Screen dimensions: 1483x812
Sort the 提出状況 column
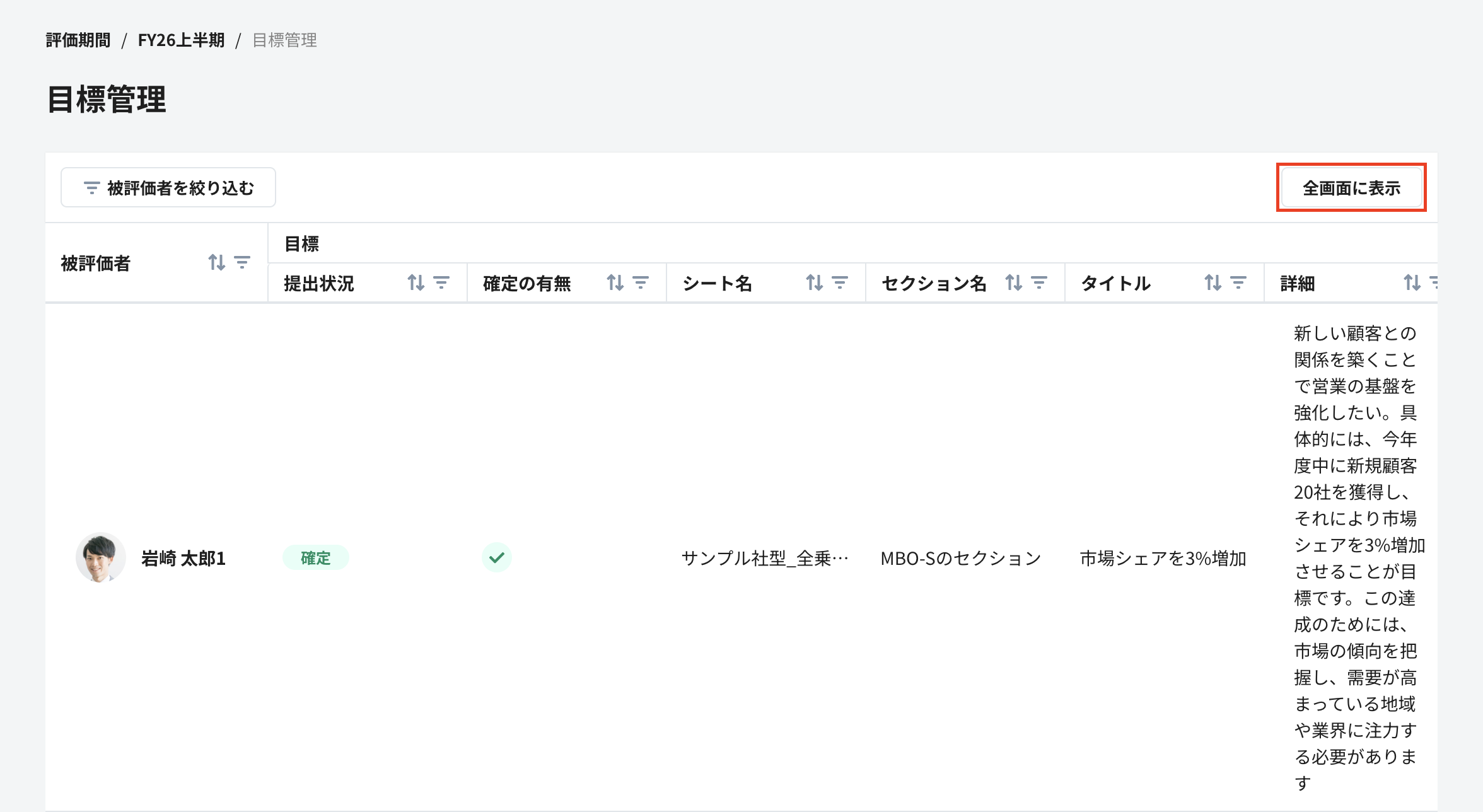[415, 283]
